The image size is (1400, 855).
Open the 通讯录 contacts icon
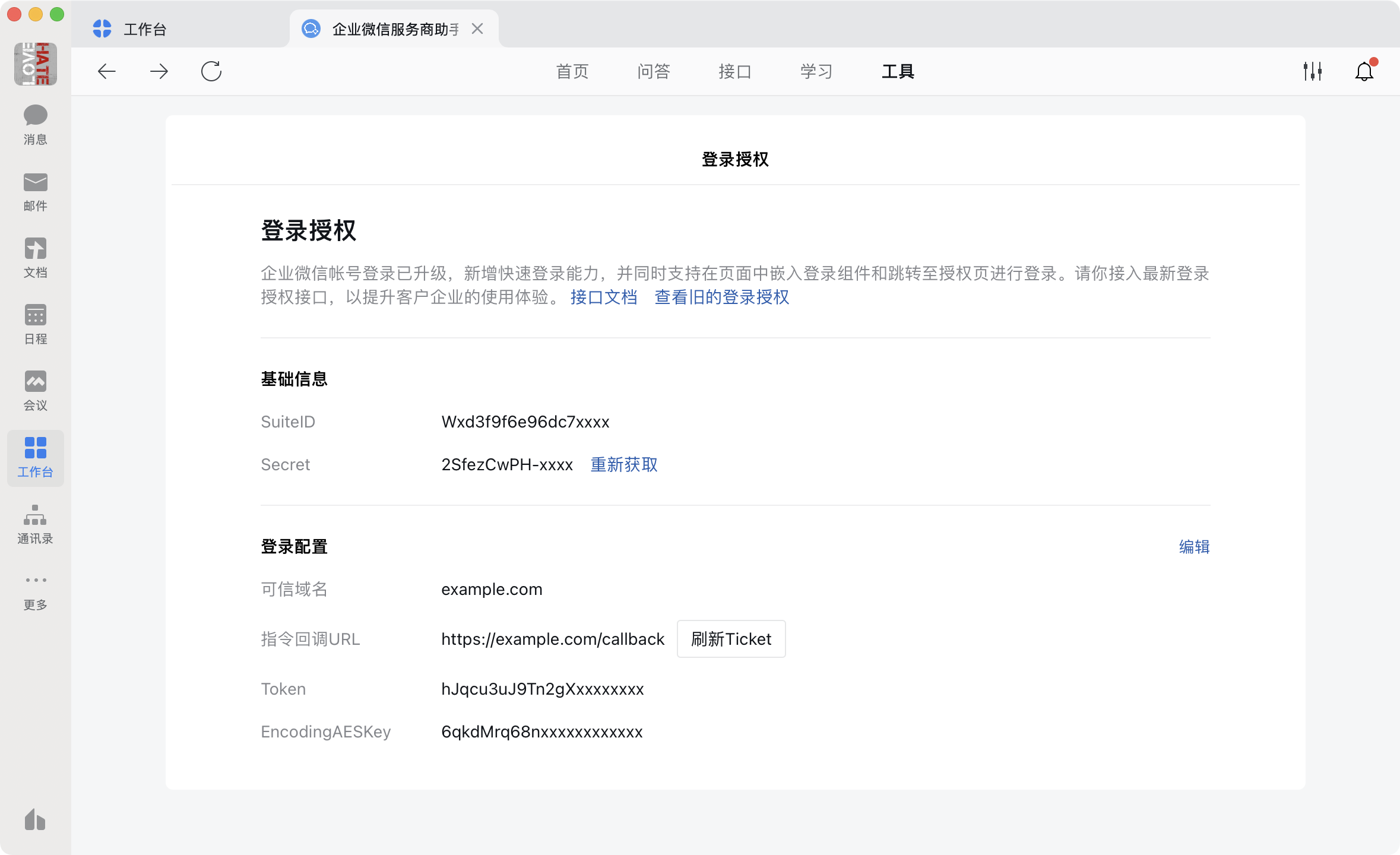pos(35,522)
